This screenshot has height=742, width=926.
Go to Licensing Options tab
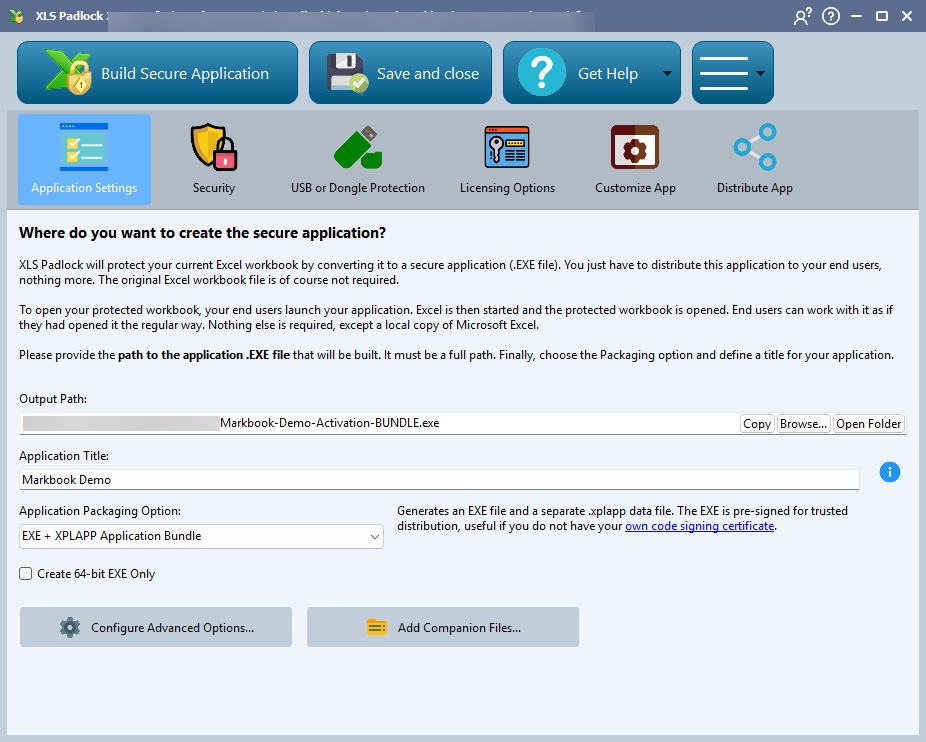click(x=507, y=160)
